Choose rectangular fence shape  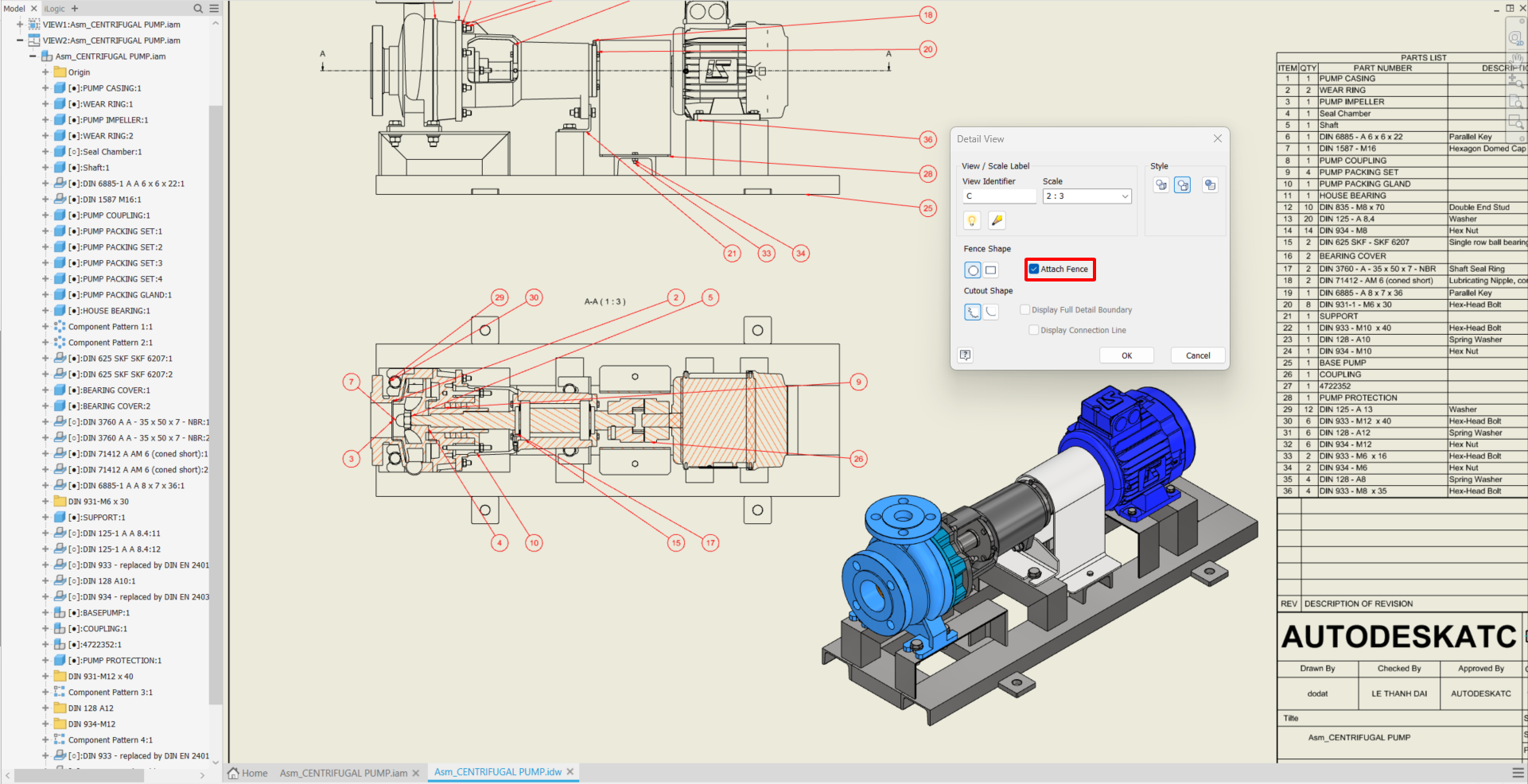(x=991, y=270)
